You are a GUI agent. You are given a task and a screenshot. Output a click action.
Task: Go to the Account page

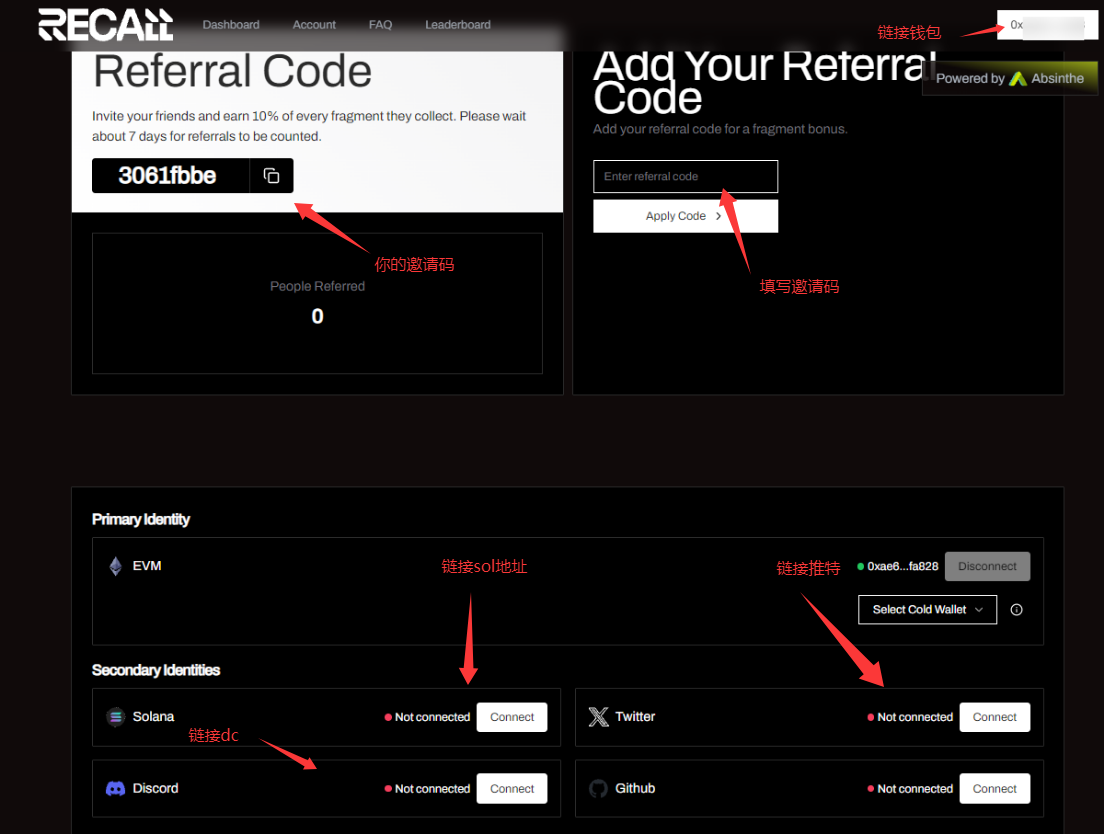tap(314, 25)
